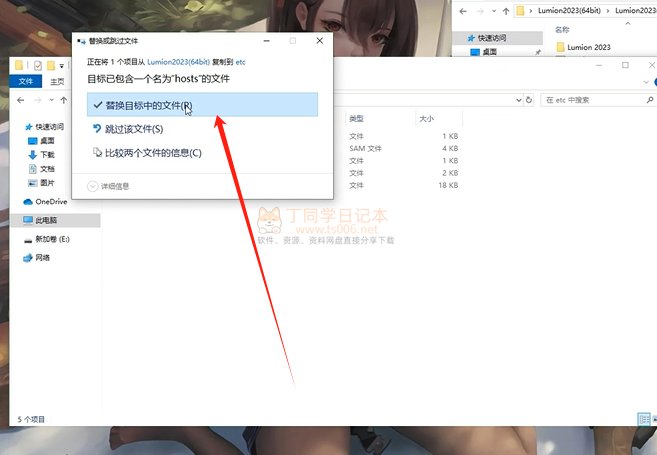The width and height of the screenshot is (657, 455).
Task: Open the Customize Quick Access Toolbar dropdown
Action: coord(62,66)
